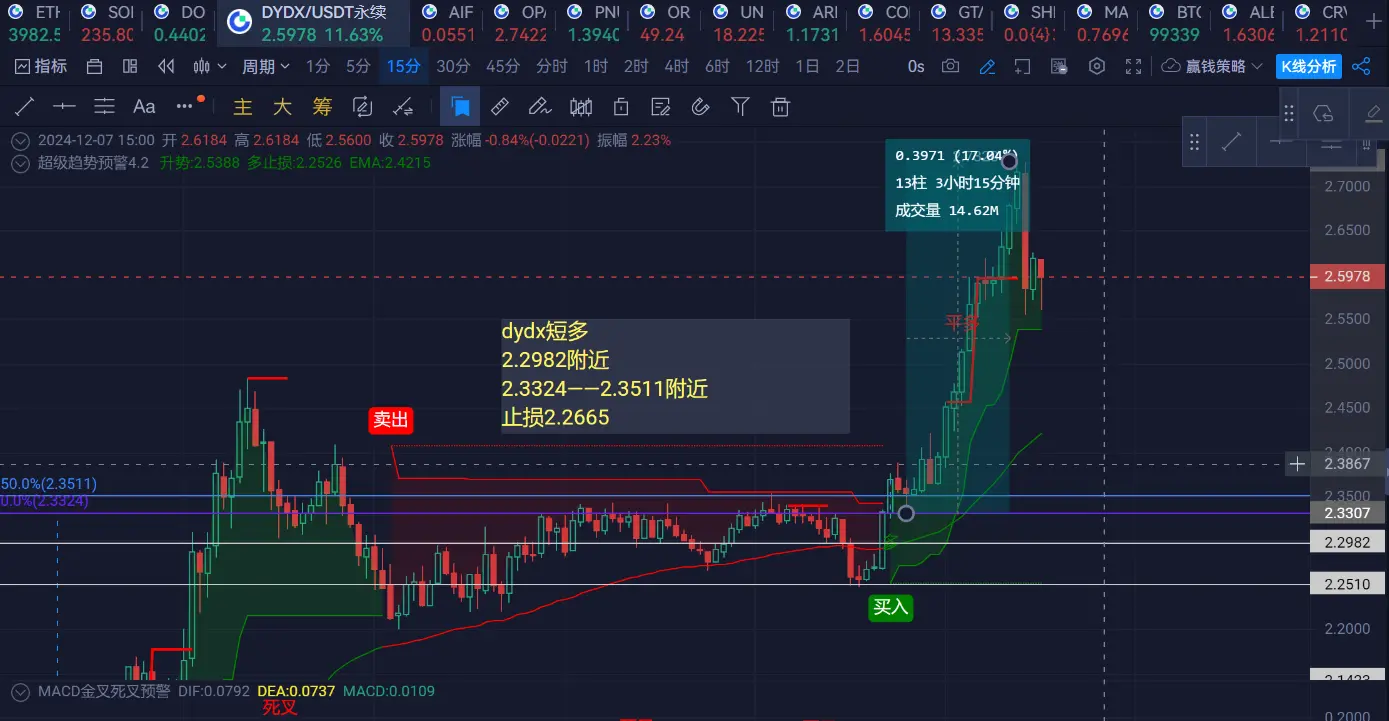1389x721 pixels.
Task: Click the 0s countdown timer
Action: (x=916, y=67)
